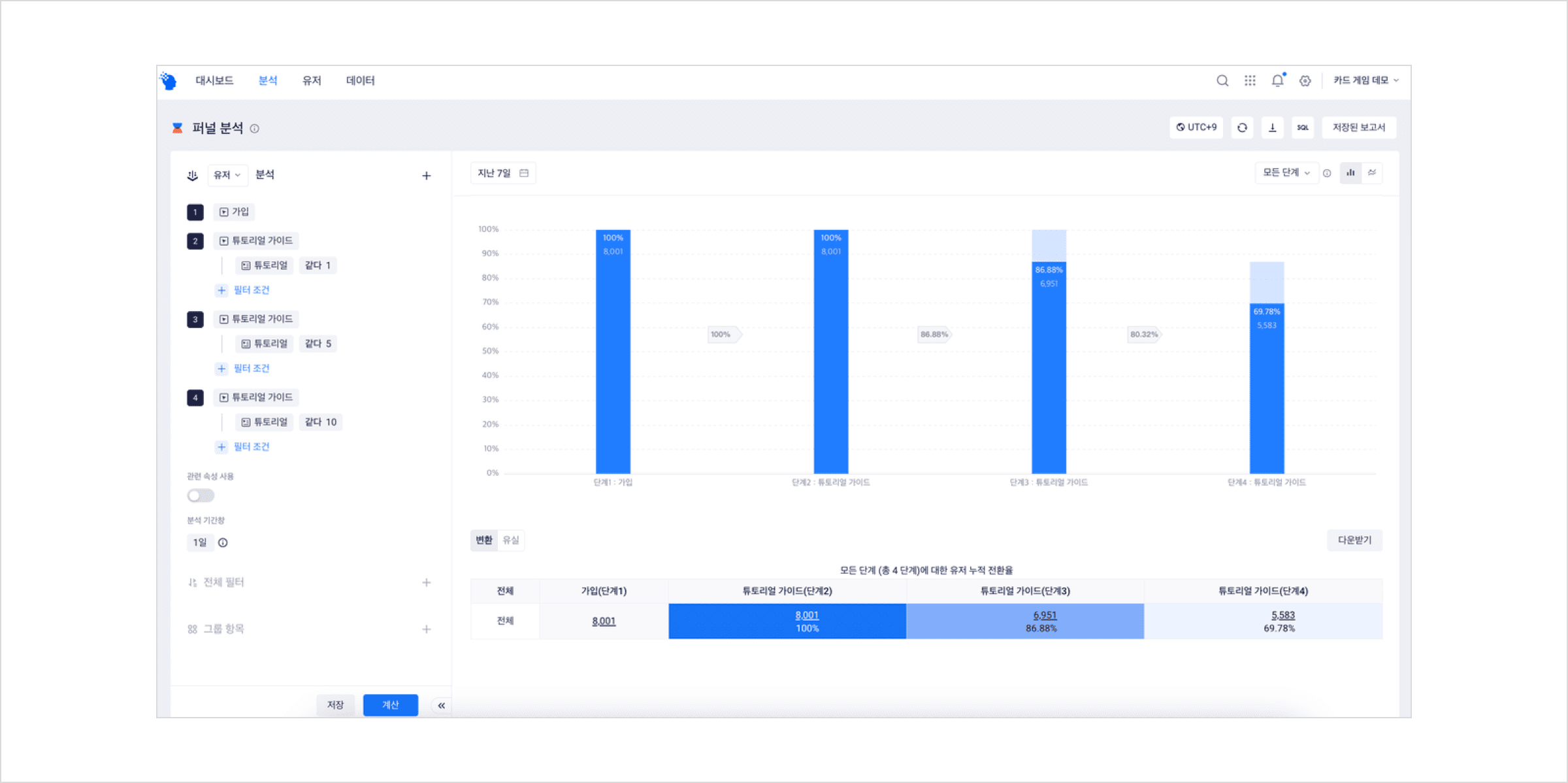The image size is (1568, 783).
Task: Open the 유저 analysis subject dropdown
Action: pos(227,175)
